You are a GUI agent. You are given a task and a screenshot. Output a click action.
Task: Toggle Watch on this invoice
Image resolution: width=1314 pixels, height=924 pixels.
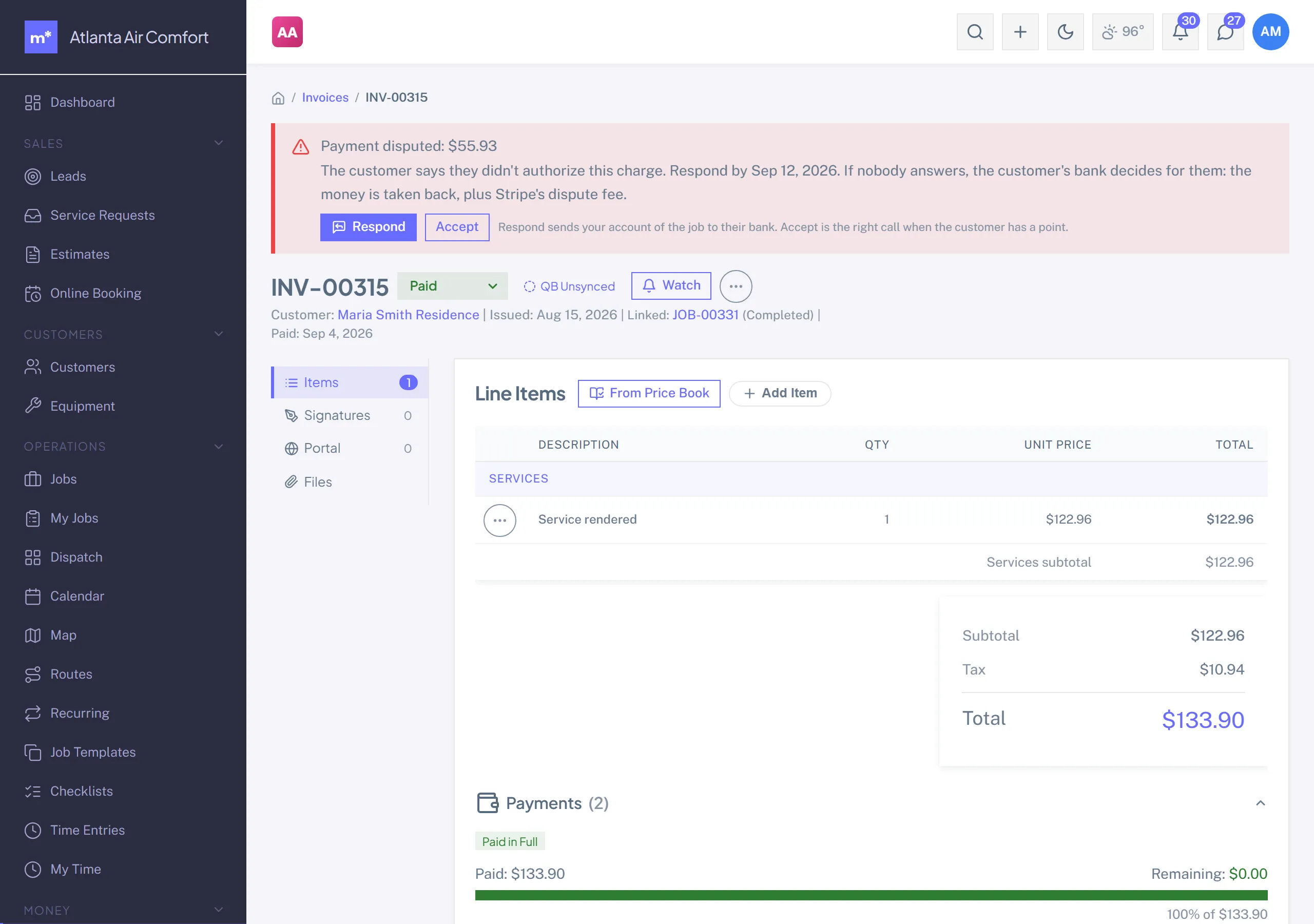pyautogui.click(x=671, y=286)
